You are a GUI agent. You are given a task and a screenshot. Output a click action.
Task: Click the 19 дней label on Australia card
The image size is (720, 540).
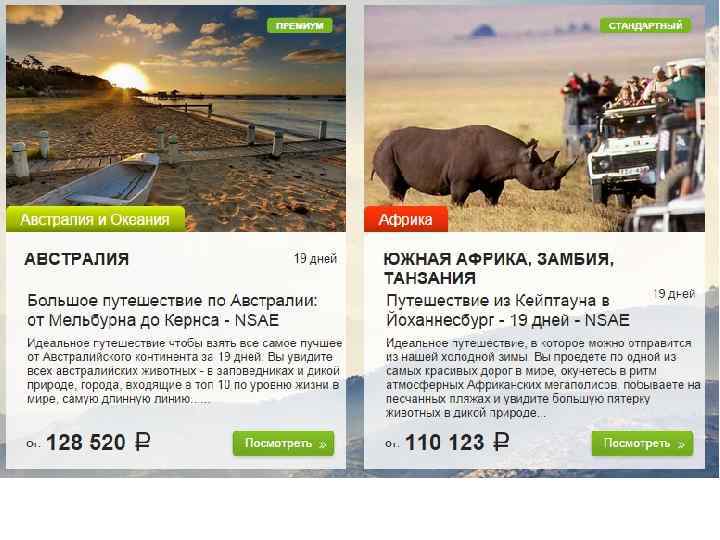point(315,259)
